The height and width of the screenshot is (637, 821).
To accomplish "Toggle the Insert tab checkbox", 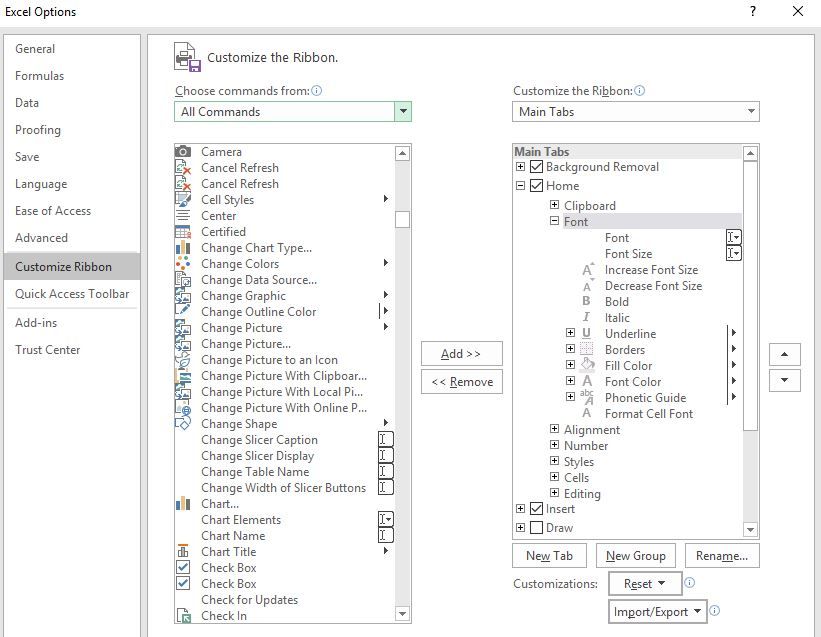I will 536,508.
